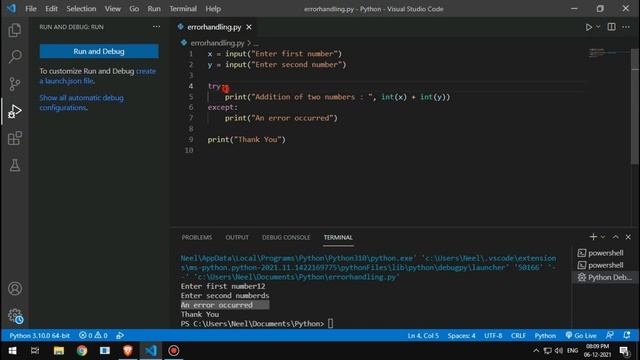
Task: Open the Manage gear settings
Action: coord(15,316)
